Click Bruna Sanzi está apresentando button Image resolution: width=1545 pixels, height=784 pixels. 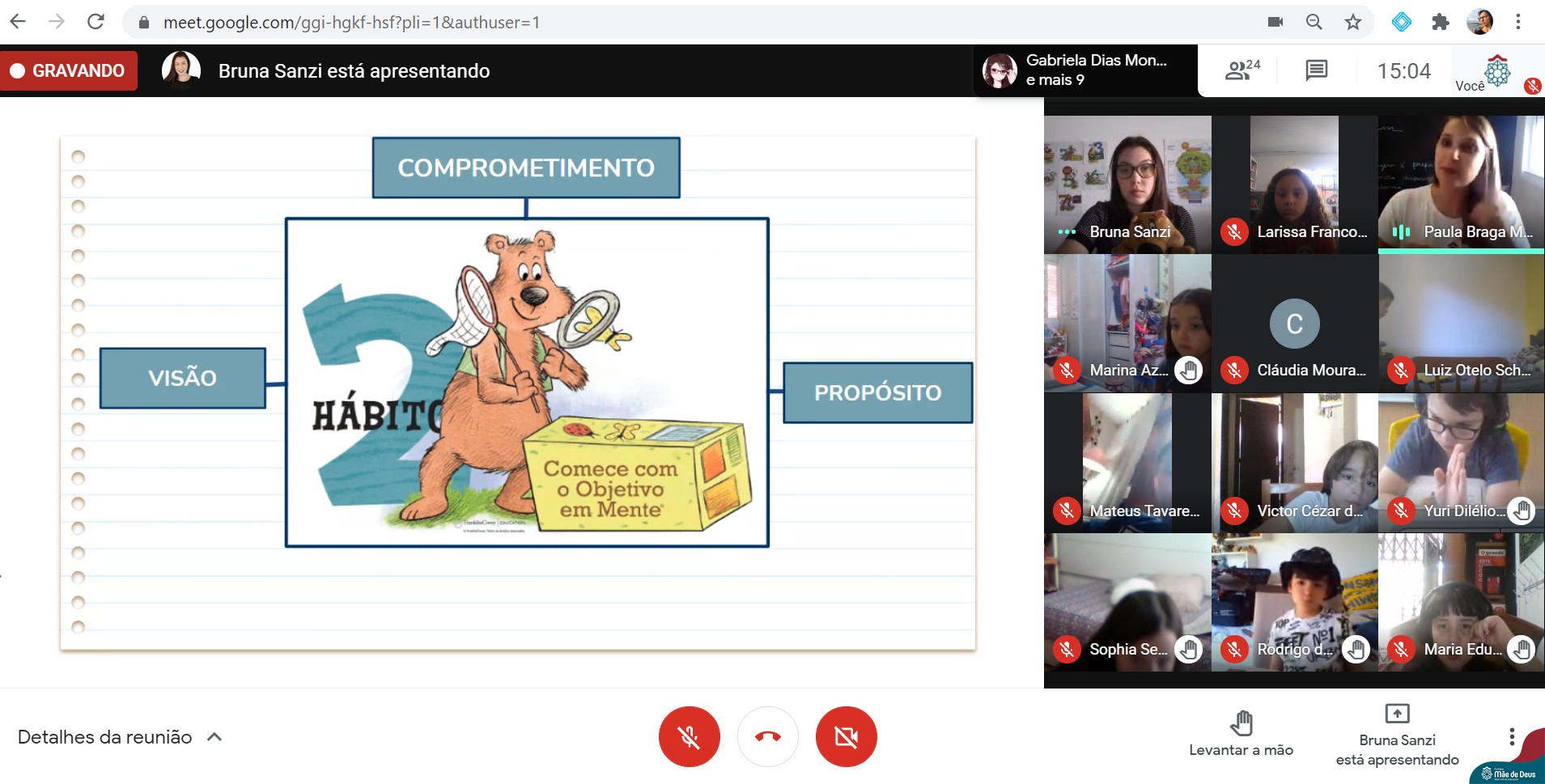coord(1397,736)
